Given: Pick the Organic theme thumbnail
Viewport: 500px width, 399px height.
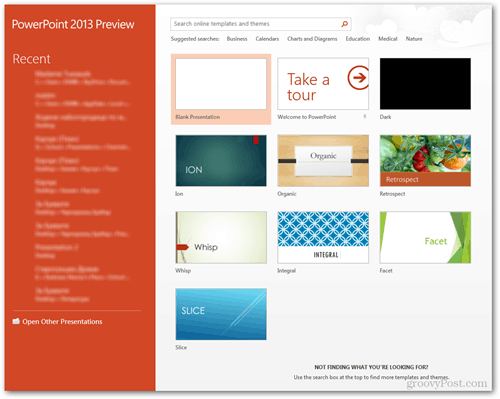Looking at the screenshot, I should [323, 161].
